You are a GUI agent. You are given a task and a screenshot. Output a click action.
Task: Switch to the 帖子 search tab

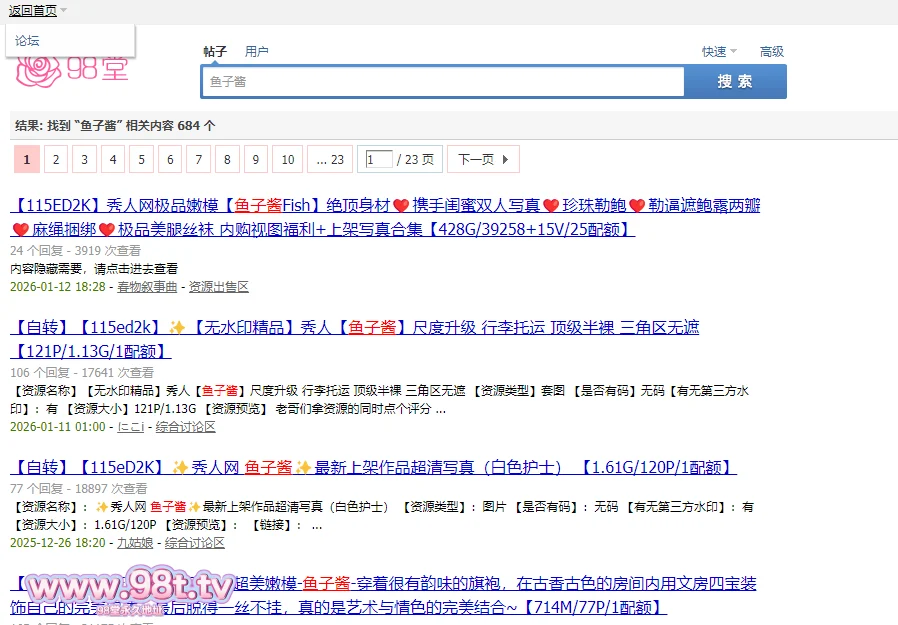[x=215, y=52]
